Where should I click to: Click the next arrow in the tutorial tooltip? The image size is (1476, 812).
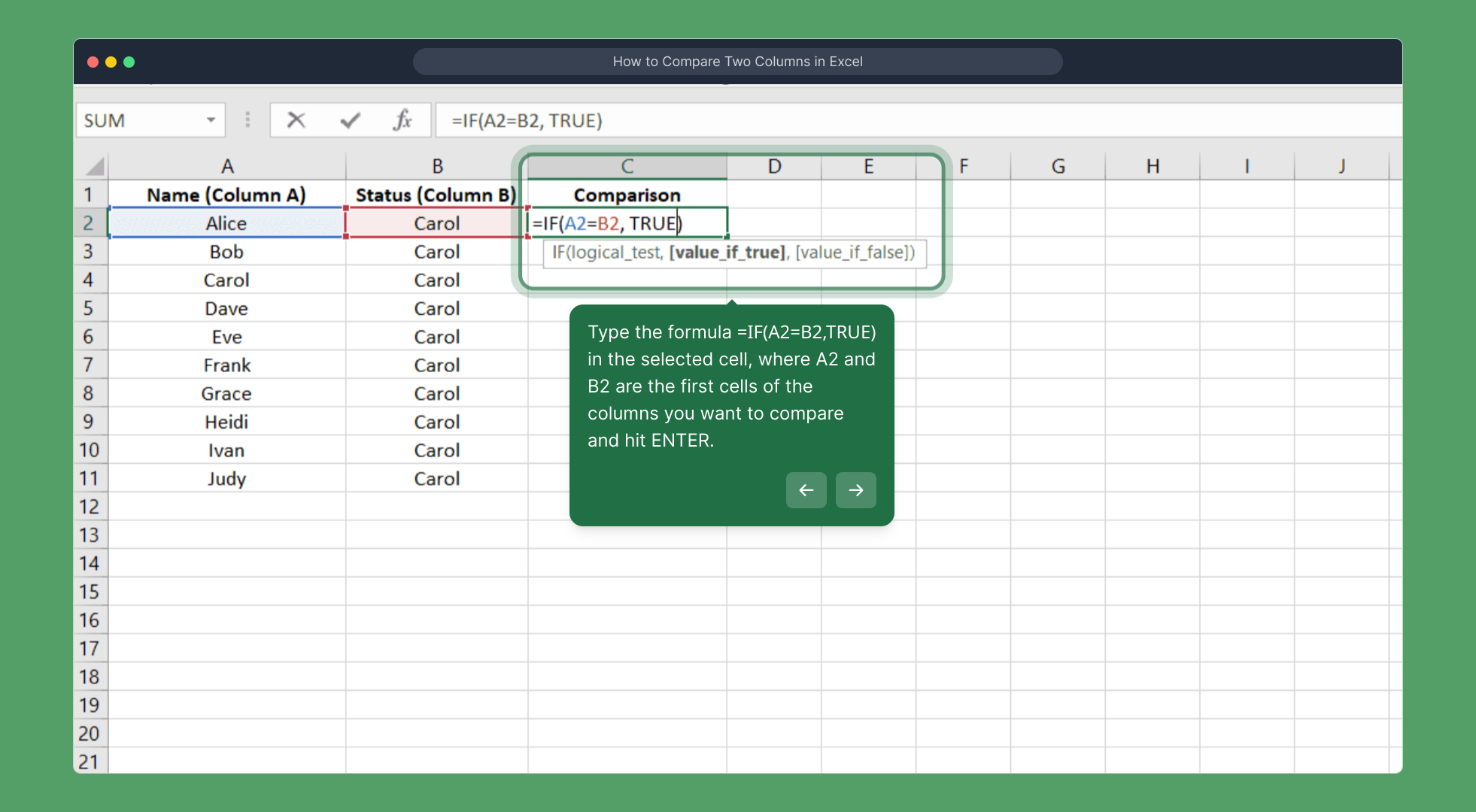(x=855, y=490)
